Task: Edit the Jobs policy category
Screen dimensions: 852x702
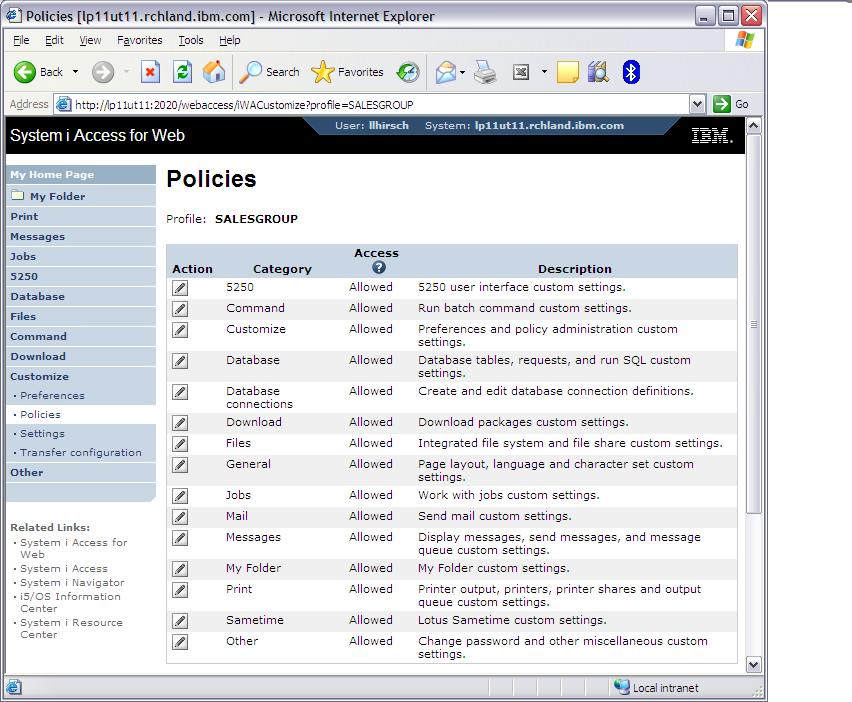Action: coord(180,496)
